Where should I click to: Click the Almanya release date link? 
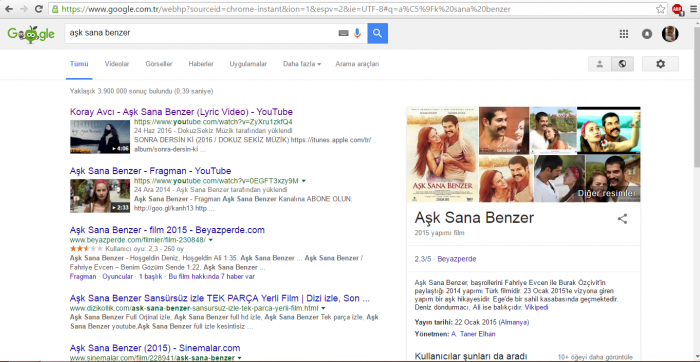click(x=514, y=322)
